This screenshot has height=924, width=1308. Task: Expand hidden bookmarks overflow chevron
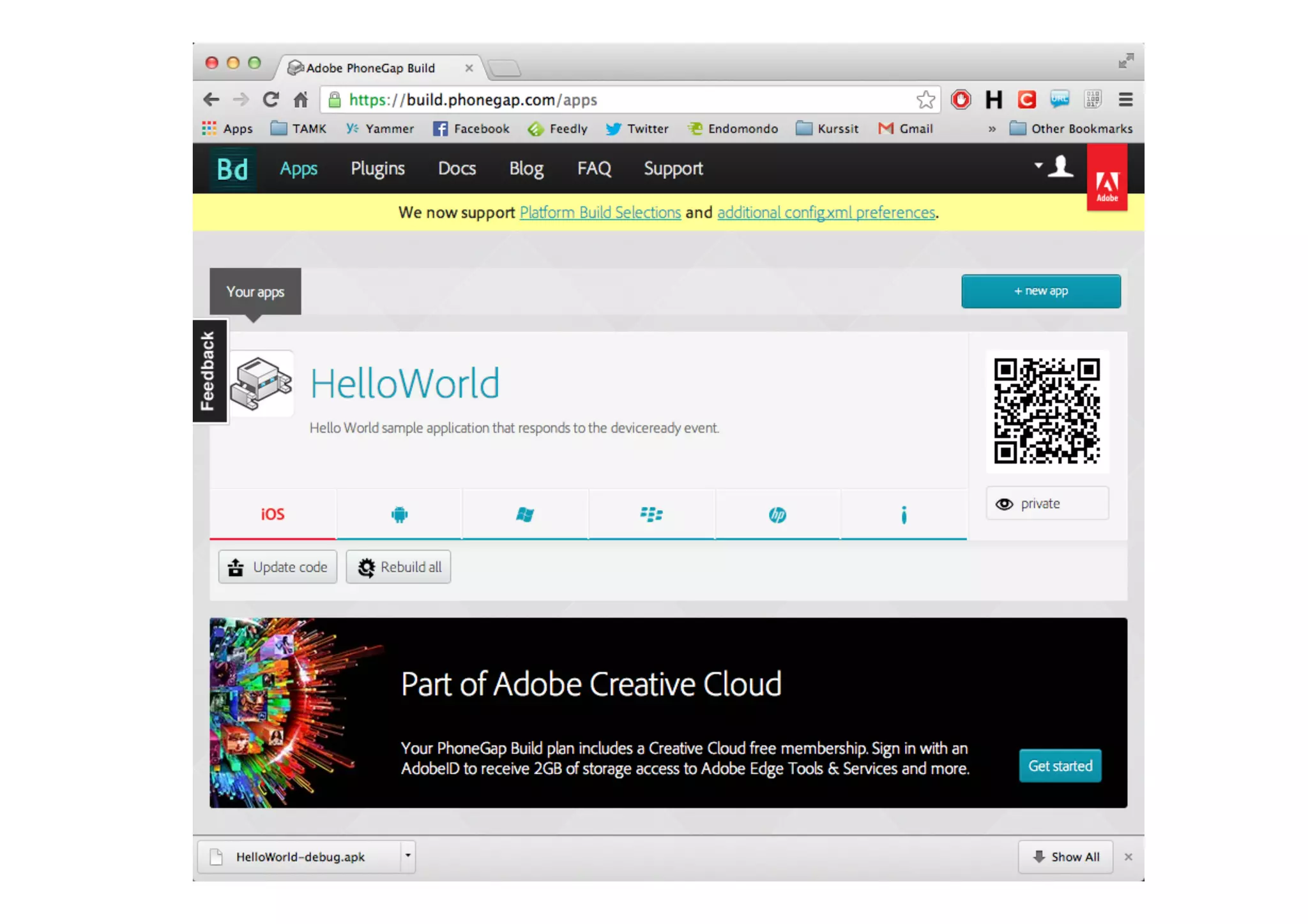(992, 129)
